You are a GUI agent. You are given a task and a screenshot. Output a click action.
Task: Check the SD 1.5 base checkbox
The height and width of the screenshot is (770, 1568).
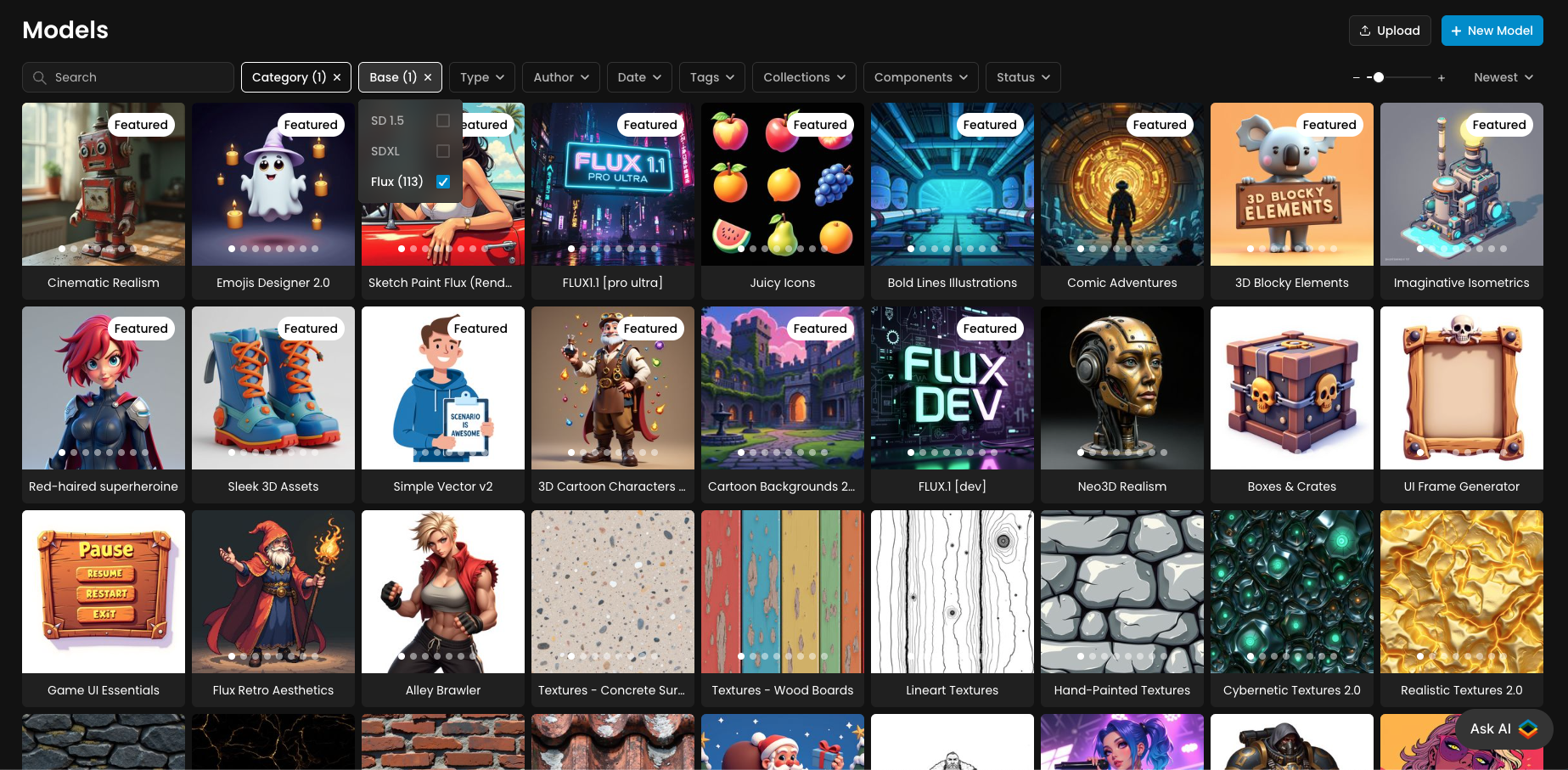(442, 121)
